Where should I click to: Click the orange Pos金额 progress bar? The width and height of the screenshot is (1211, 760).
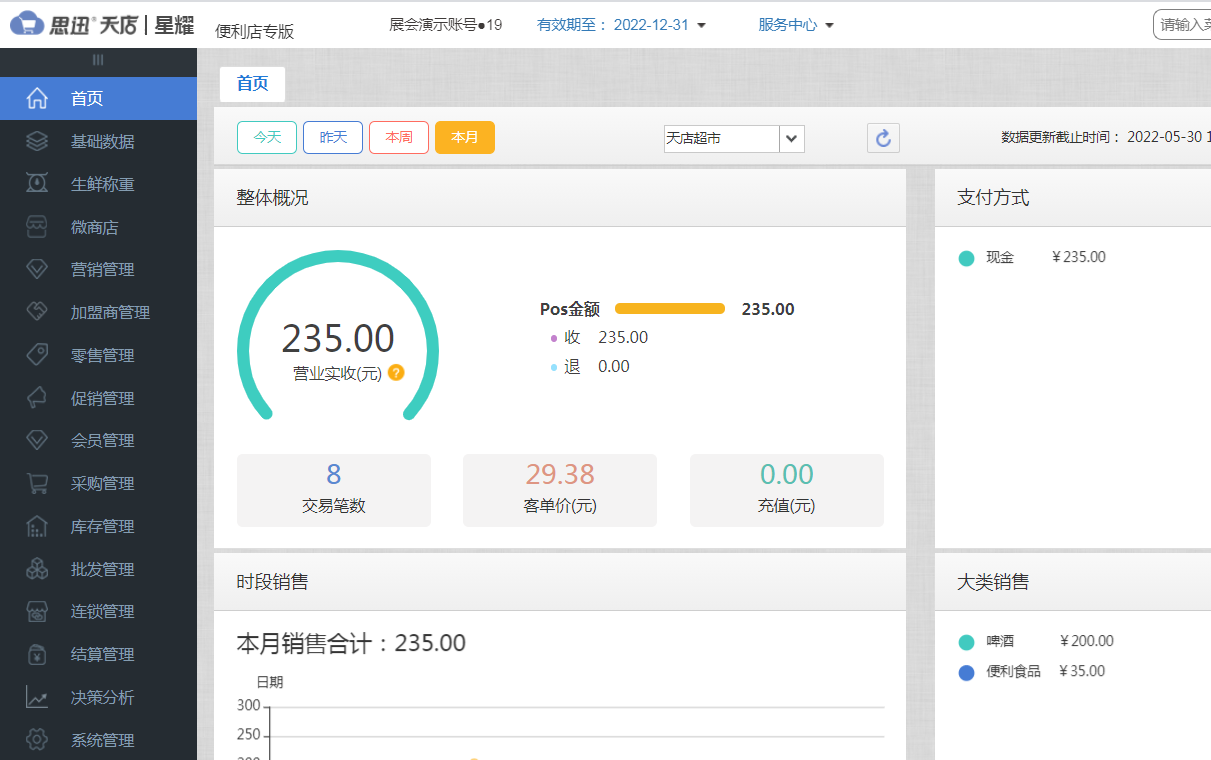[x=670, y=309]
